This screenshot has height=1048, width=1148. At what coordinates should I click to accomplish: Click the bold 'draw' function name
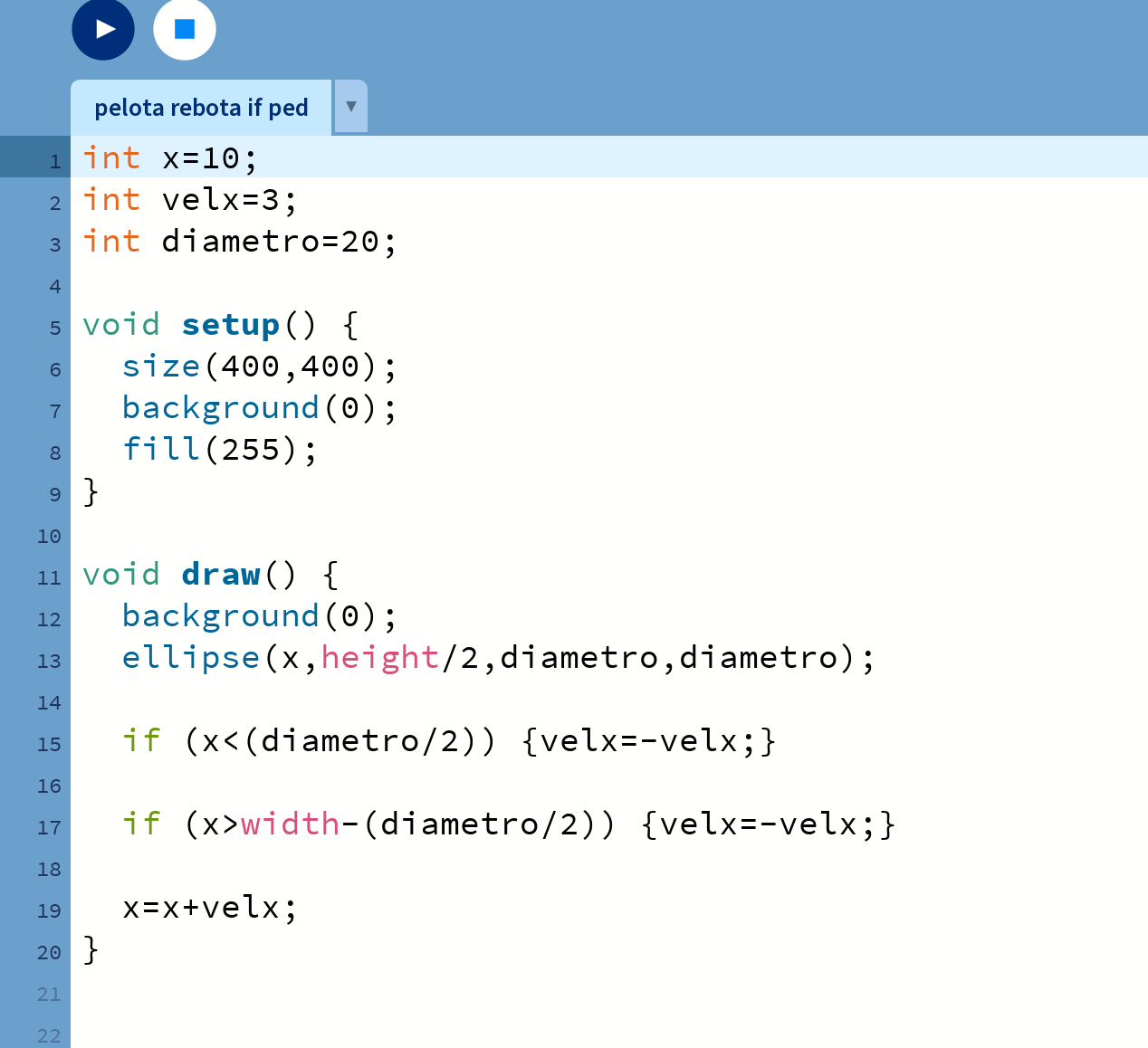coord(221,575)
